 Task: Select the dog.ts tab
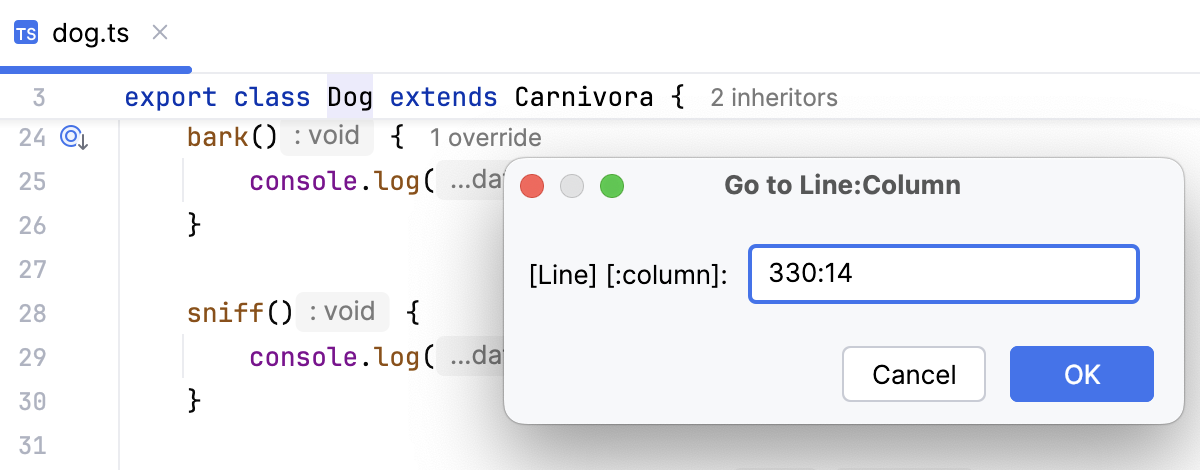pos(90,33)
